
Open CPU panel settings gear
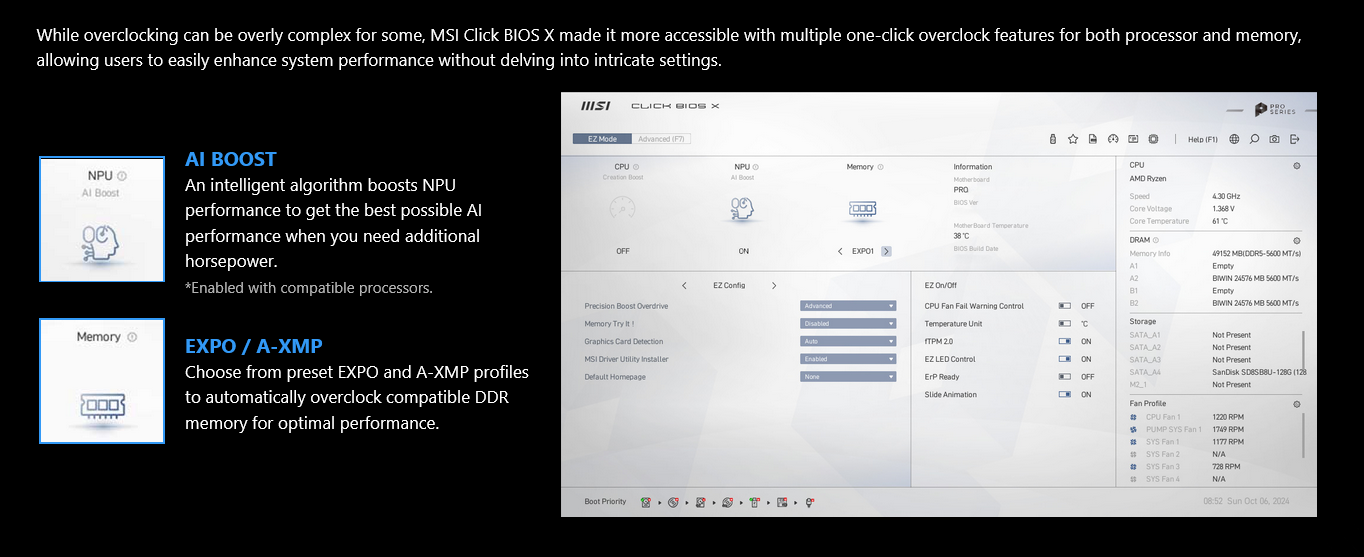1296,166
